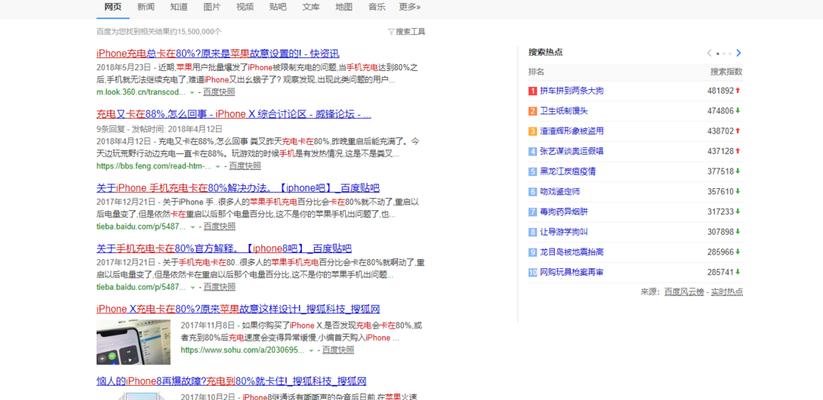Expand the arrow beside bbs.feng.com URL

[x=218, y=166]
